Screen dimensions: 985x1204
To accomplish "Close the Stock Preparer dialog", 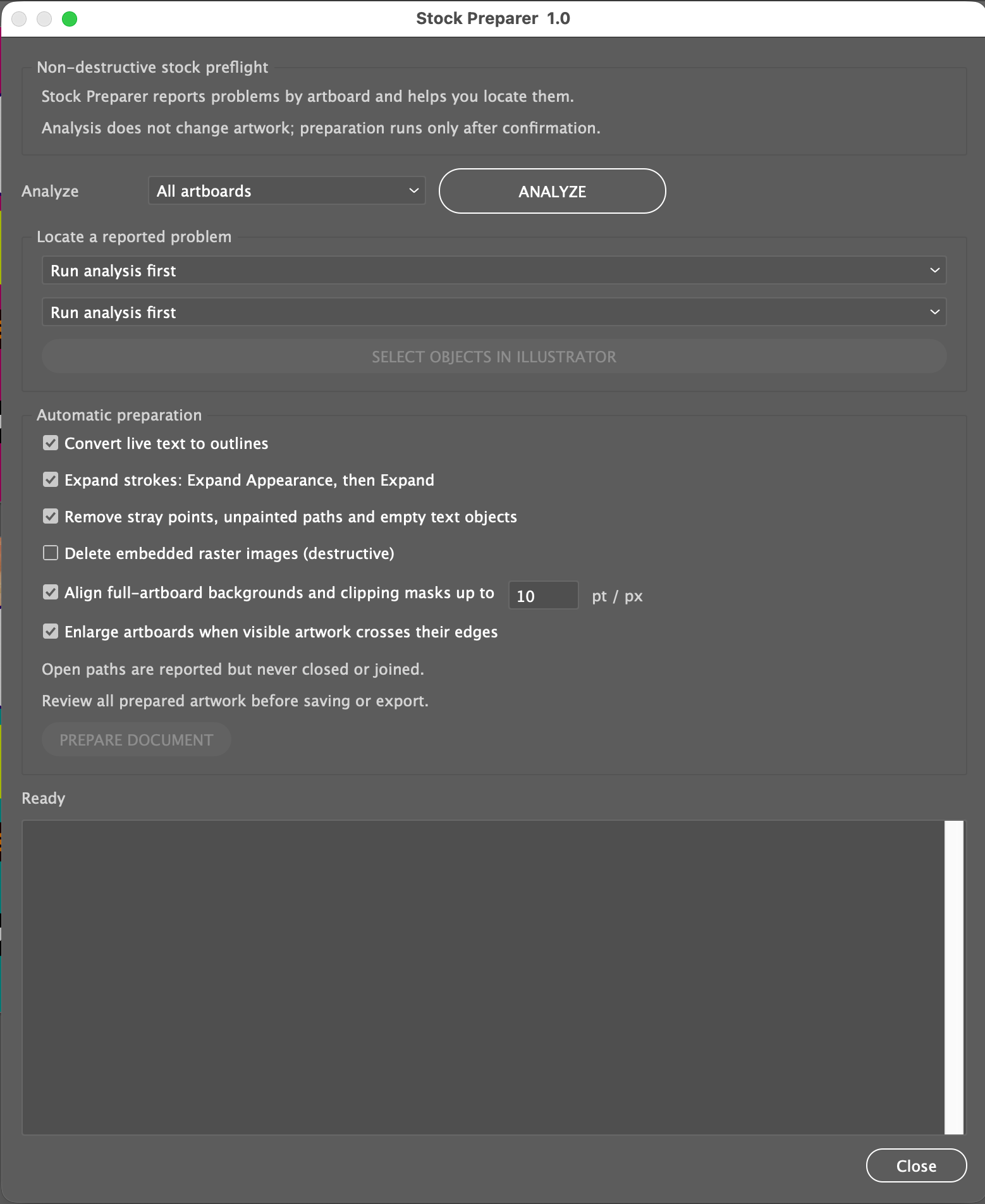I will (916, 1165).
